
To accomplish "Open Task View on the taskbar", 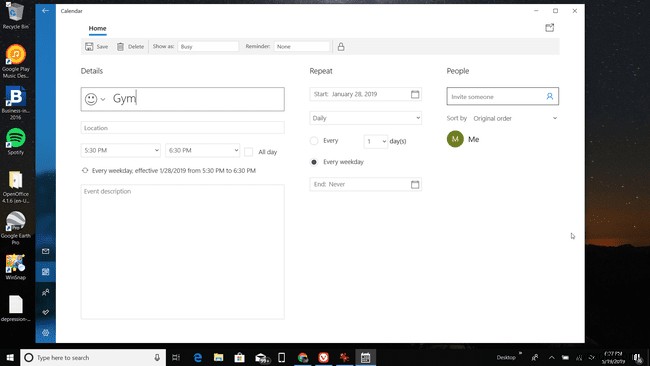I will 176,357.
